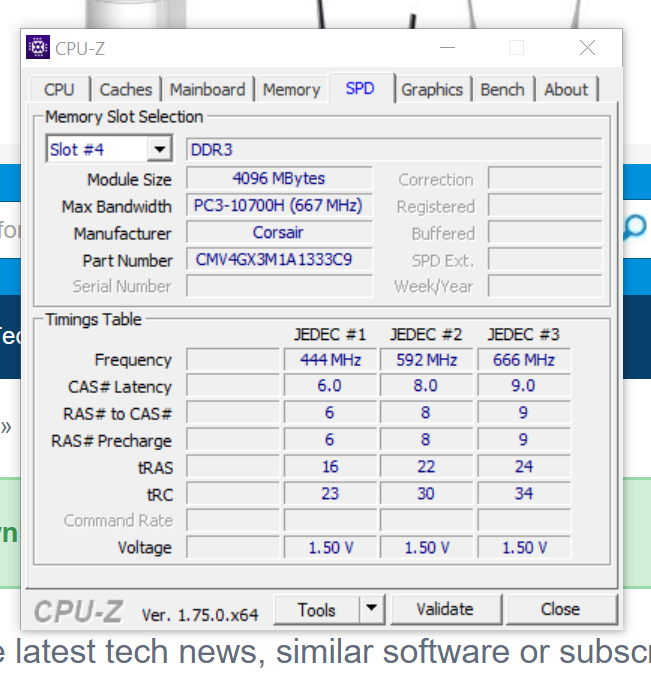Open the About tab
The height and width of the screenshot is (677, 651).
(x=566, y=90)
